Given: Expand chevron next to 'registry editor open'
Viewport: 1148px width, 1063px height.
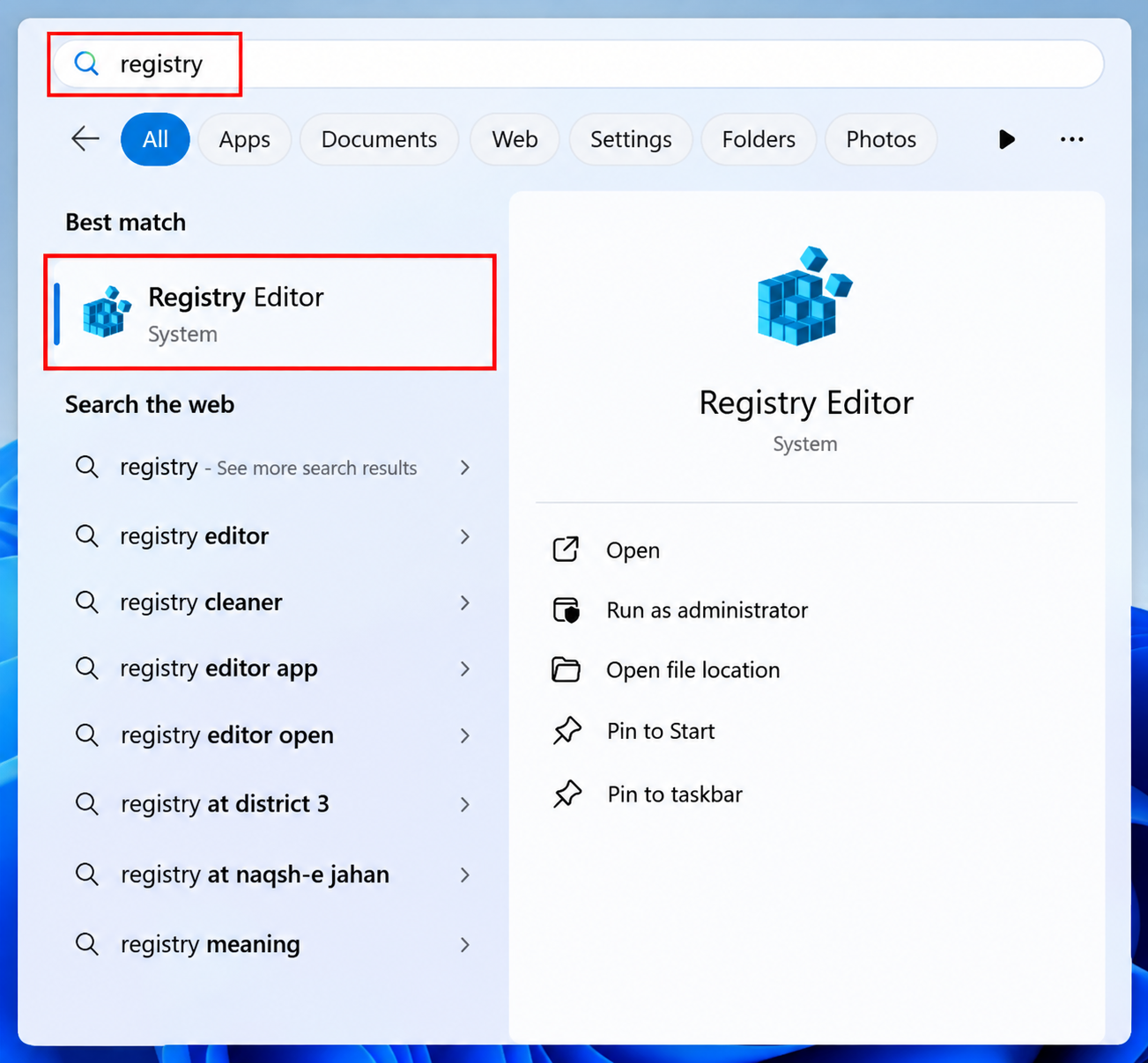Looking at the screenshot, I should pyautogui.click(x=465, y=735).
